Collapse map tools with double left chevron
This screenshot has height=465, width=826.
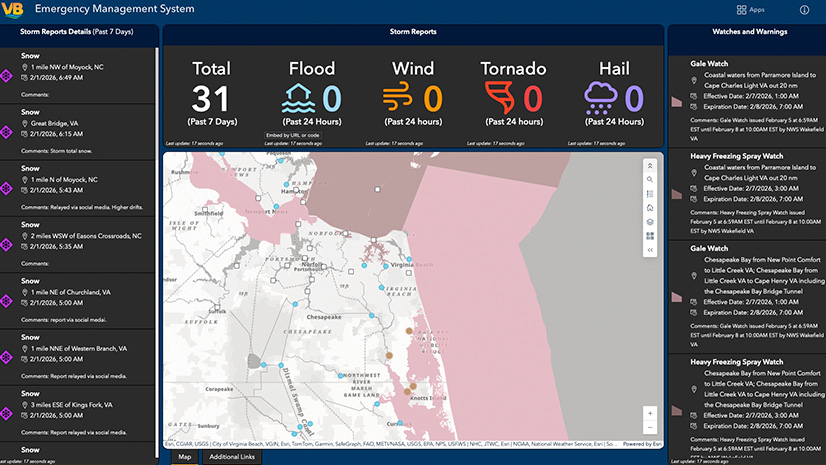coord(650,250)
